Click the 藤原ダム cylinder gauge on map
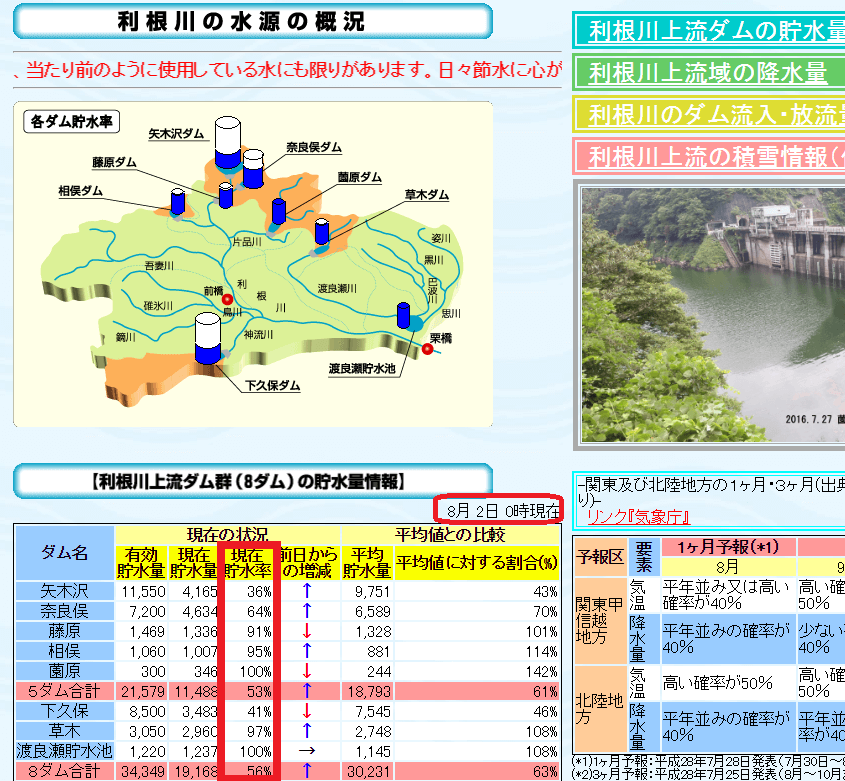Screen dimensions: 845x781 coord(226,195)
